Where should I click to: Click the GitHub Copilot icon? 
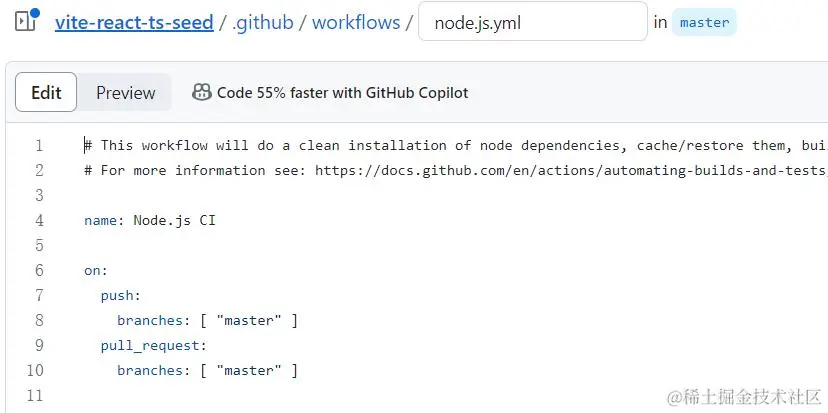201,93
